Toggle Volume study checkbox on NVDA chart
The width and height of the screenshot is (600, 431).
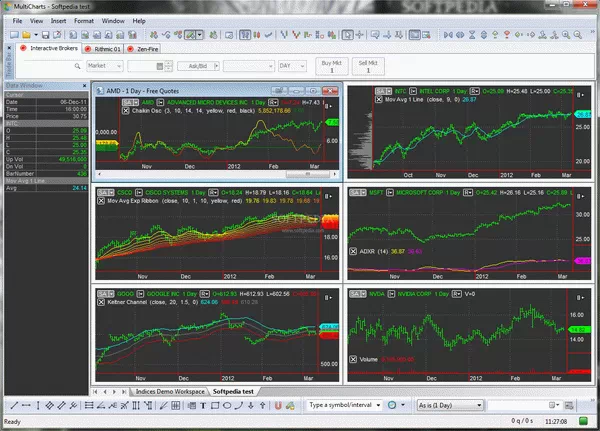click(x=353, y=359)
